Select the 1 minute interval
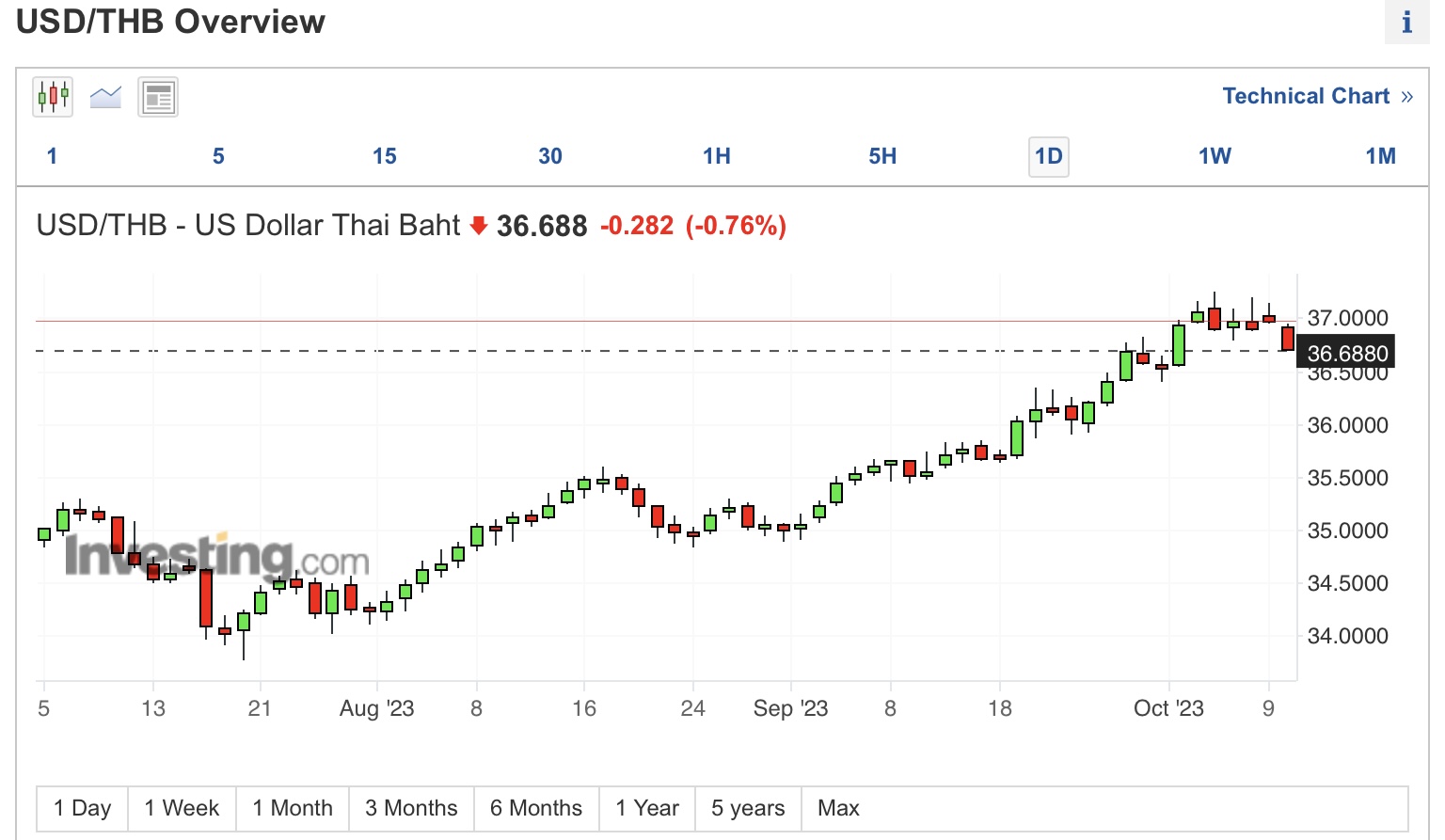The height and width of the screenshot is (840, 1445). (52, 156)
